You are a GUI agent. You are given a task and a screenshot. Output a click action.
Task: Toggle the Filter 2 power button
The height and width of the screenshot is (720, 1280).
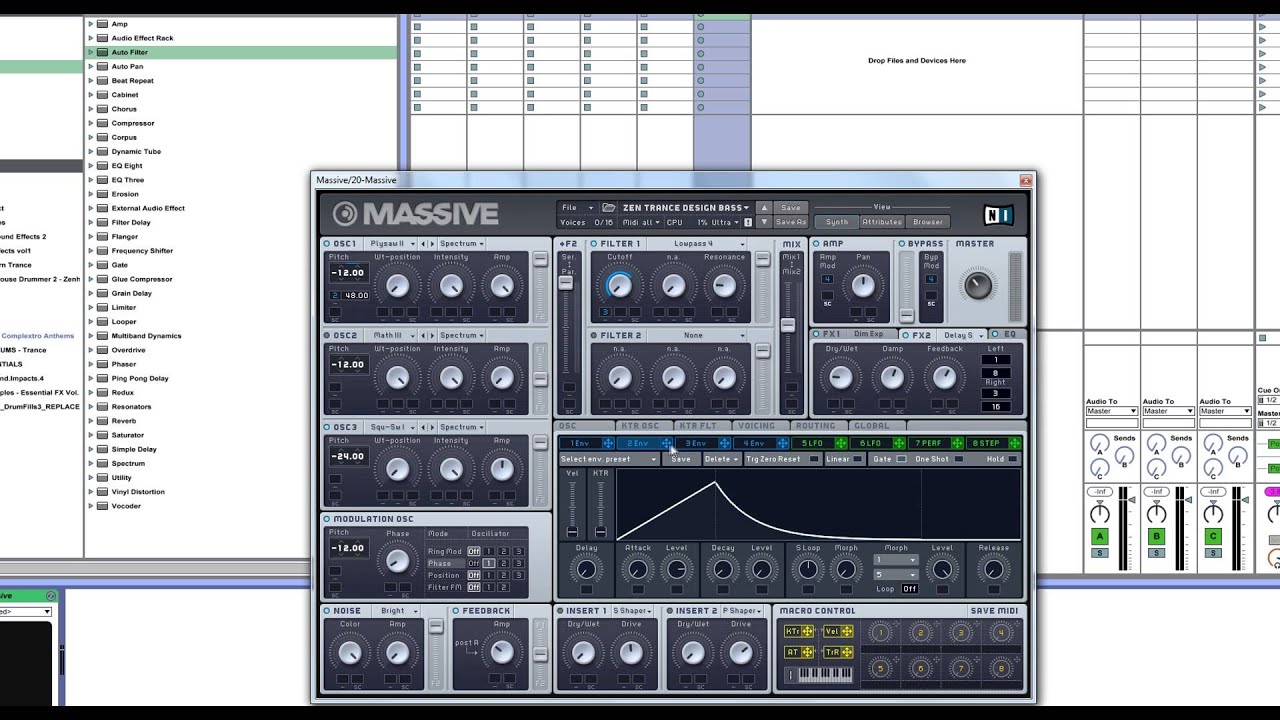coord(594,335)
